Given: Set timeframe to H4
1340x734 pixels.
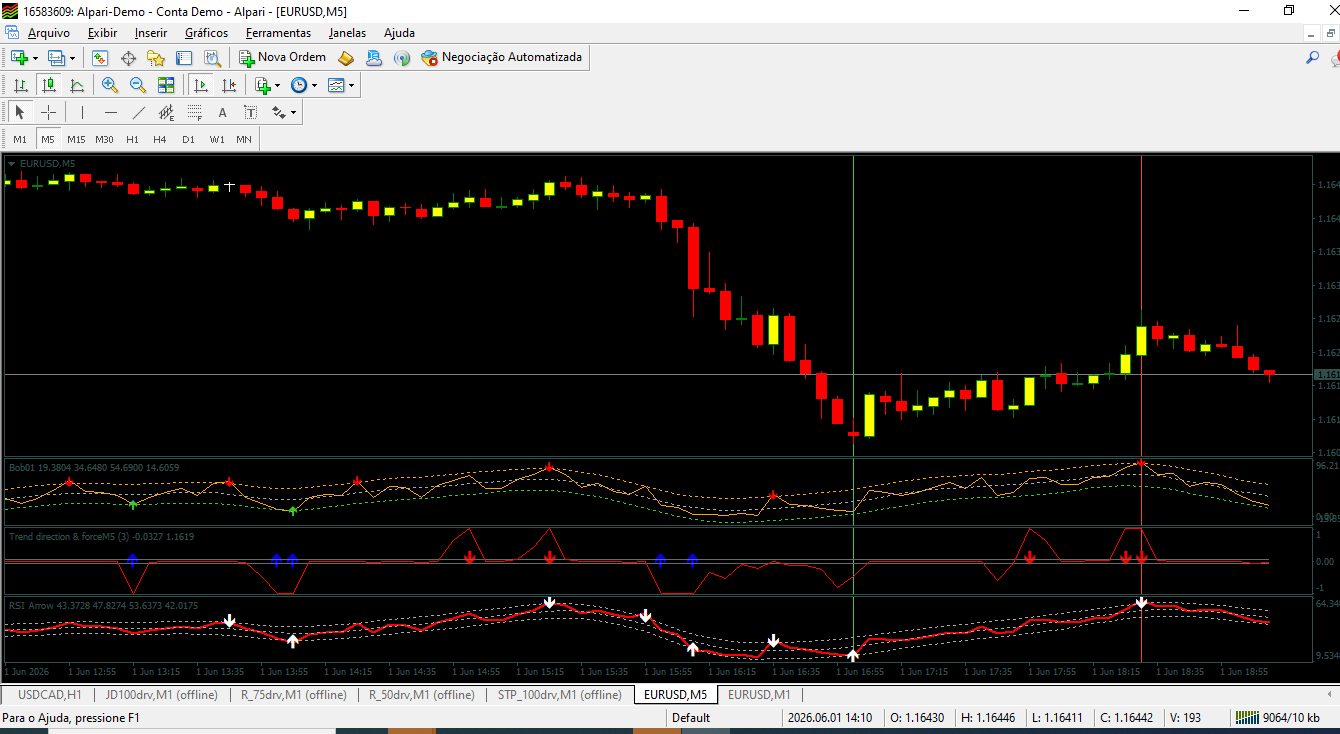Looking at the screenshot, I should pos(160,139).
